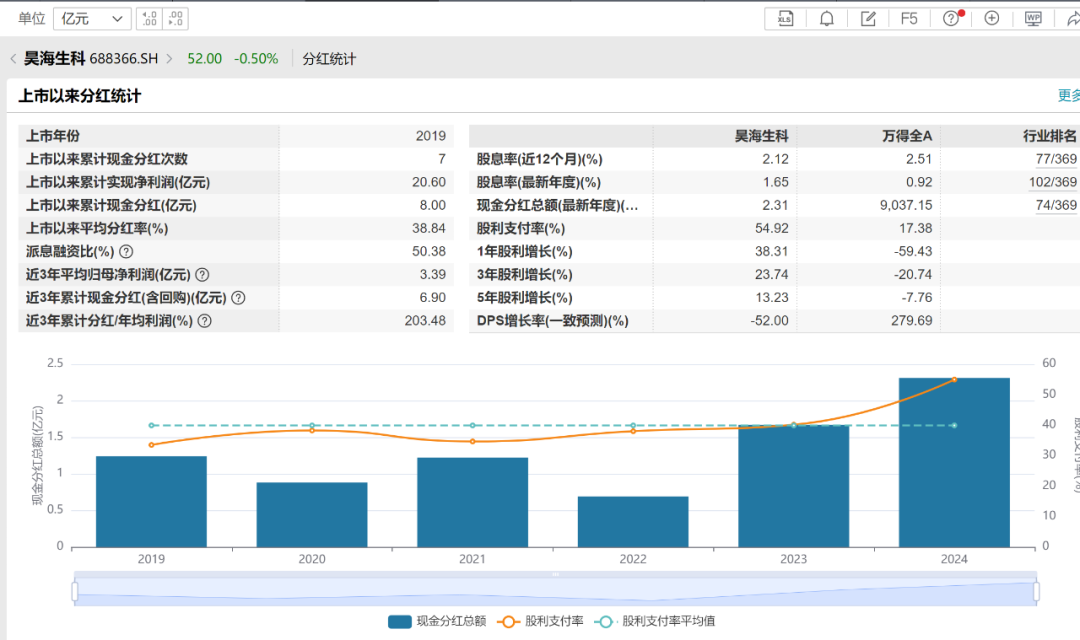Image resolution: width=1080 pixels, height=640 pixels.
Task: Export data with the XLS icon
Action: 786,18
